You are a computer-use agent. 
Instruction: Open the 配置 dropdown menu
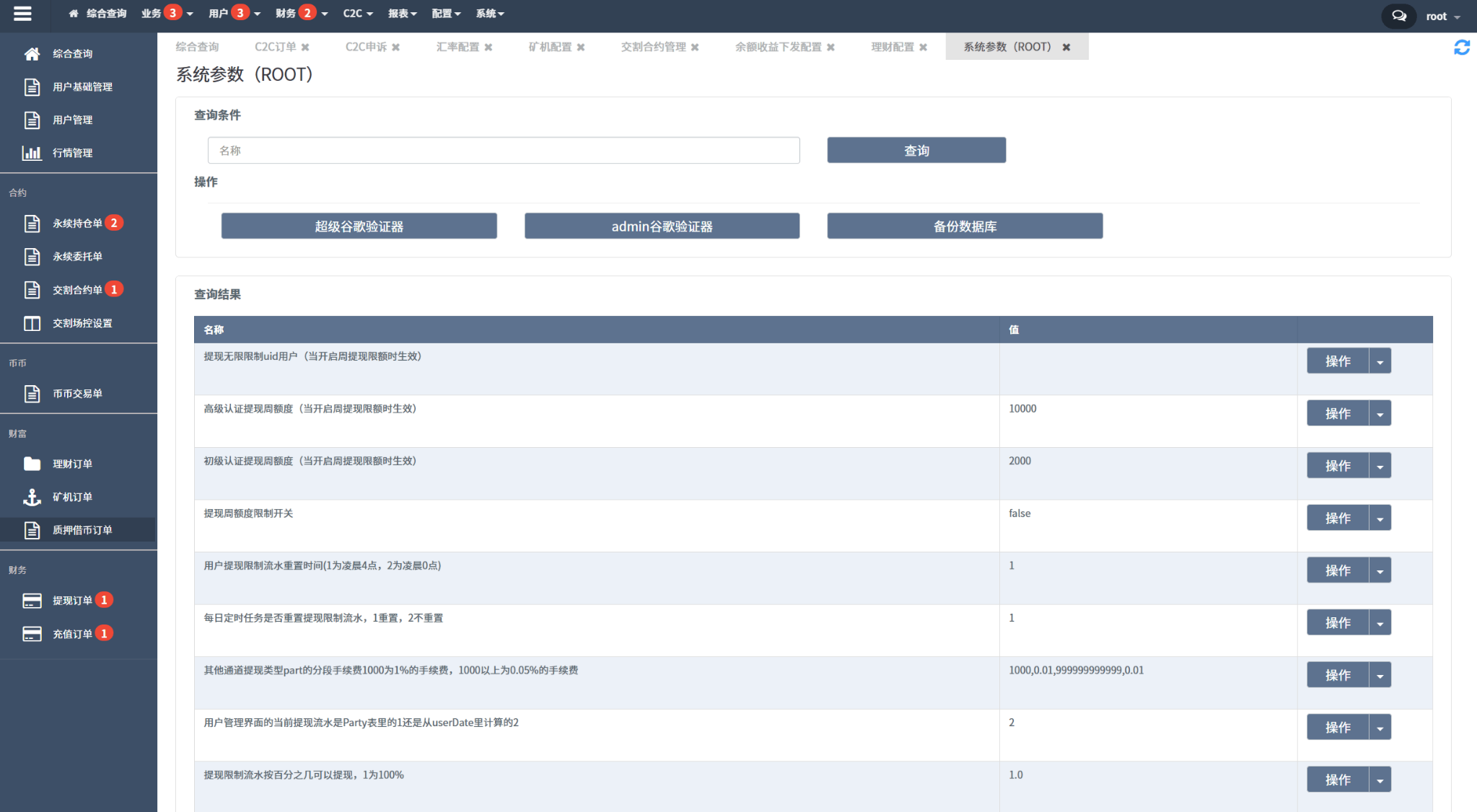pos(446,14)
